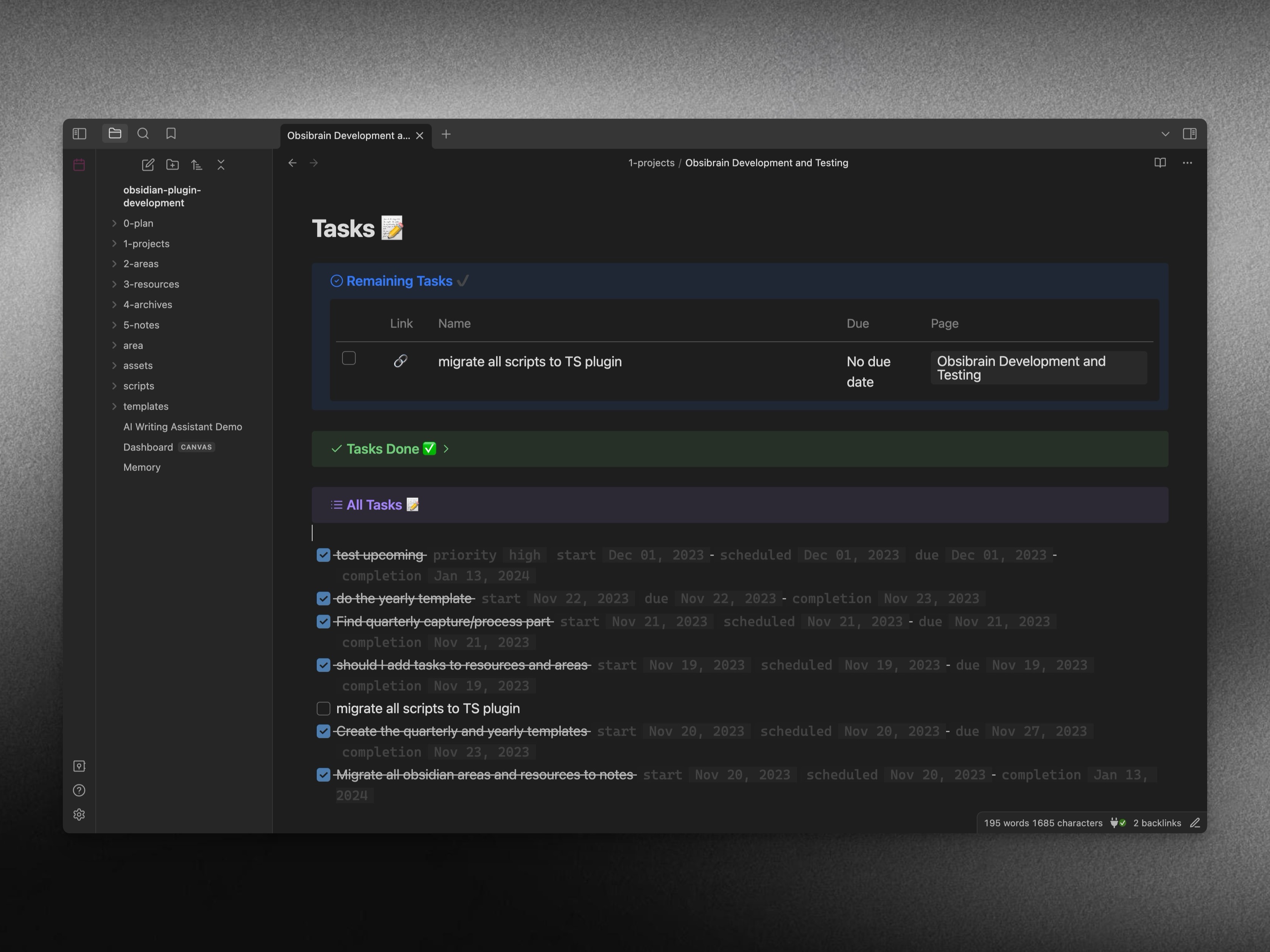Click the new note pencil icon
Viewport: 1270px width, 952px height.
(x=148, y=165)
